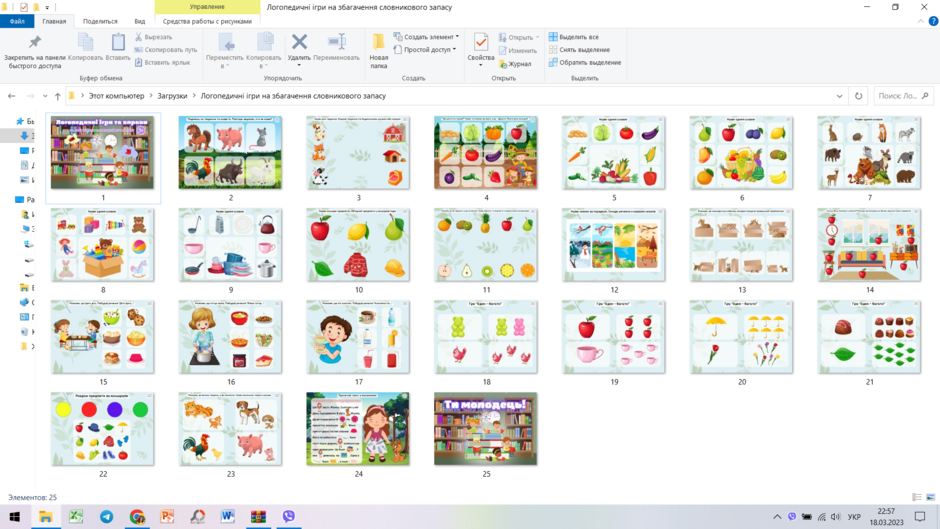Click Выделить все (Select all)
This screenshot has height=529, width=940.
click(x=573, y=37)
